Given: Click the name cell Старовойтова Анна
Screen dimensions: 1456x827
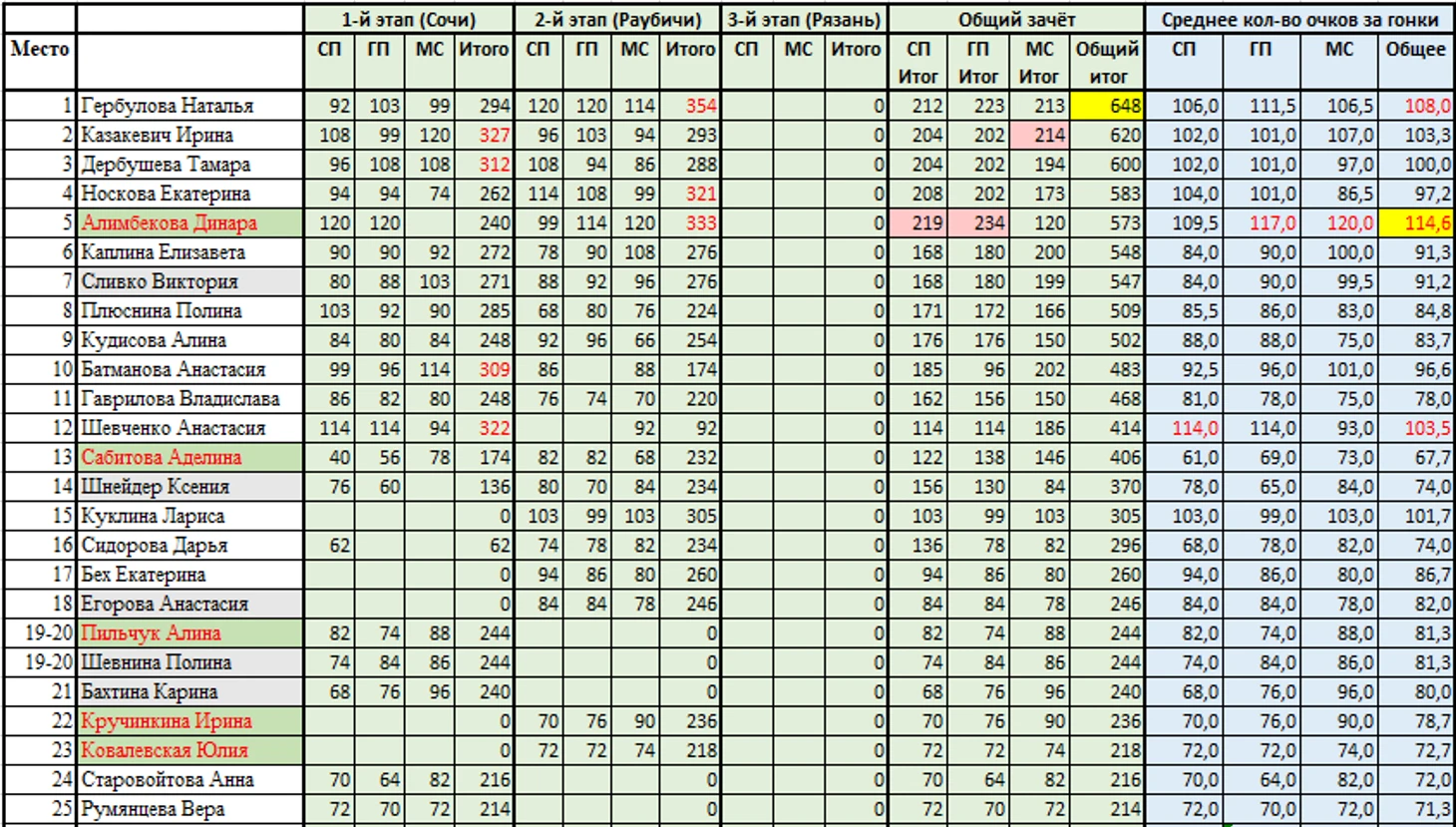Looking at the screenshot, I should tap(189, 779).
